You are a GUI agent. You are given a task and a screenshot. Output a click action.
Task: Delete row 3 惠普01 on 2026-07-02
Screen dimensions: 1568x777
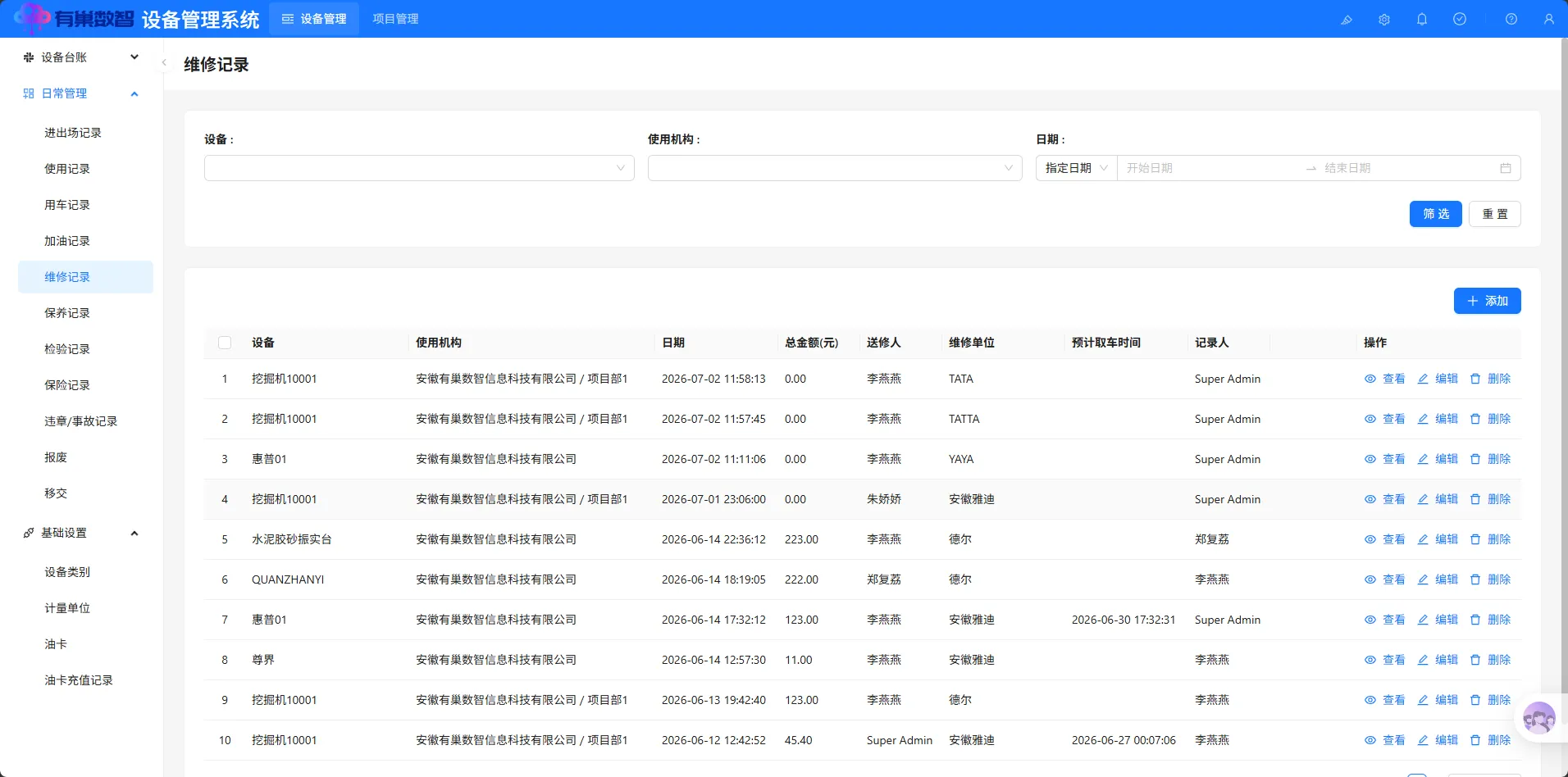point(1490,459)
